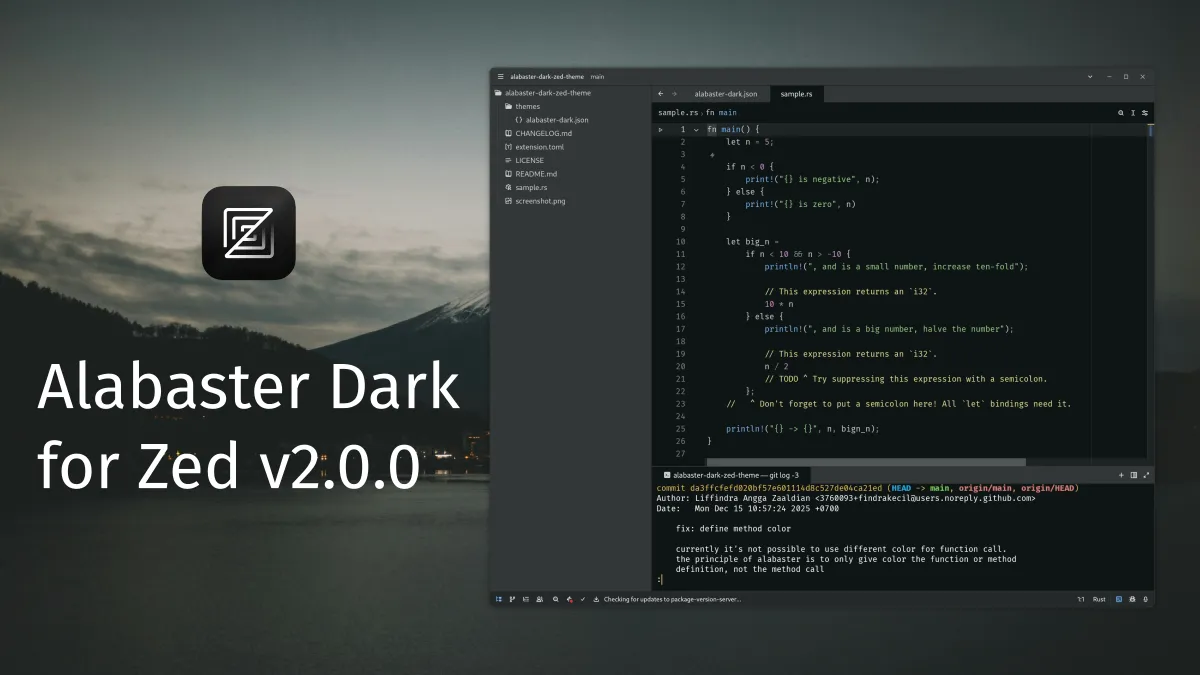Click the alabaster-dark.json braces file icon in tree
Screen dimensions: 1200x675
(x=519, y=120)
